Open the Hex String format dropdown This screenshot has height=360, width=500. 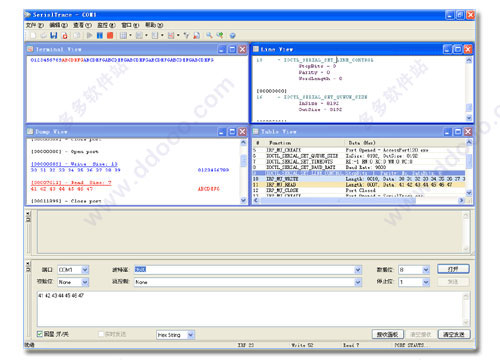tap(191, 335)
